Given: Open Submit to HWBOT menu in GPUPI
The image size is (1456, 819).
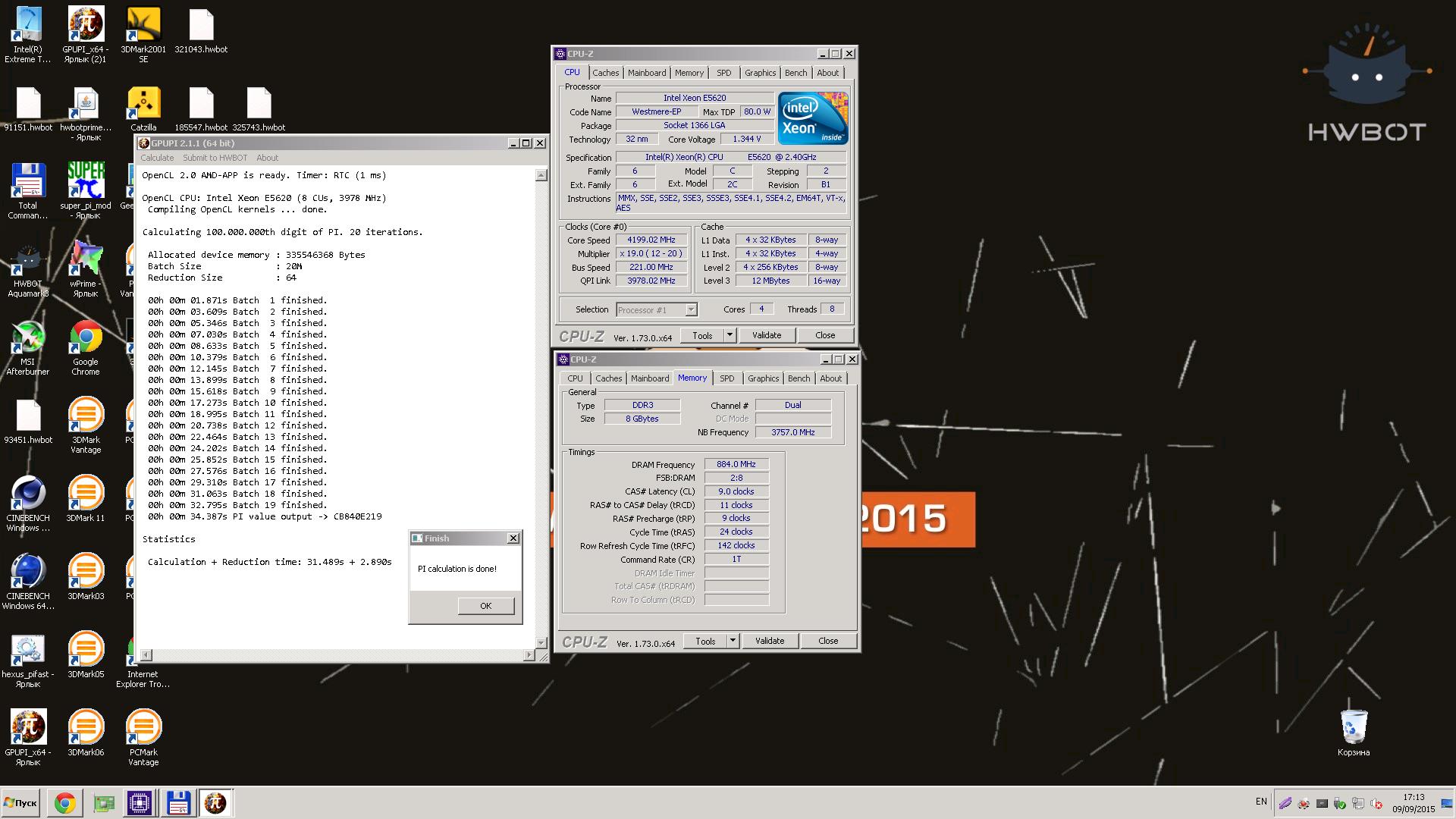Looking at the screenshot, I should tap(215, 158).
